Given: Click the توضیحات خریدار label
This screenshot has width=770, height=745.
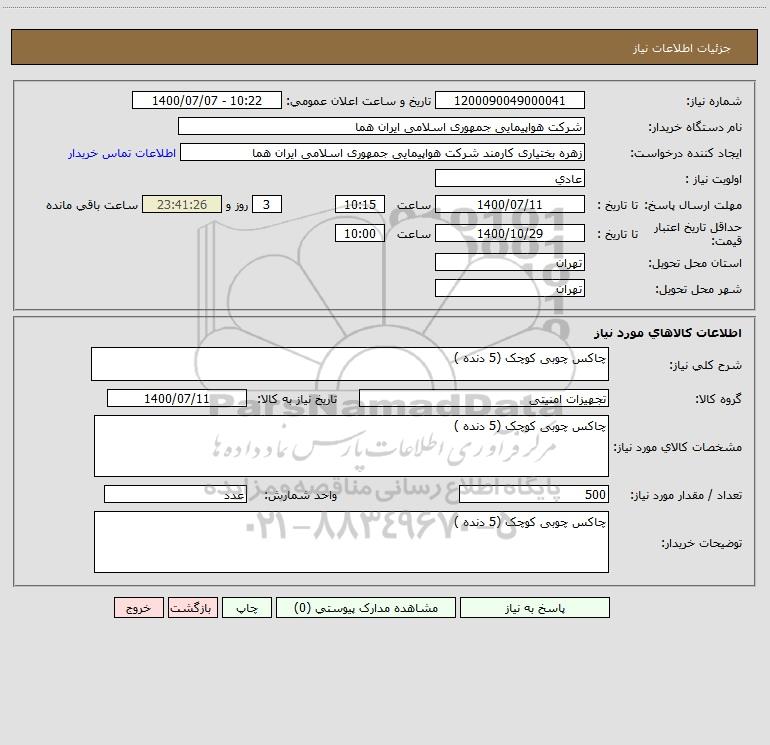Looking at the screenshot, I should (701, 543).
